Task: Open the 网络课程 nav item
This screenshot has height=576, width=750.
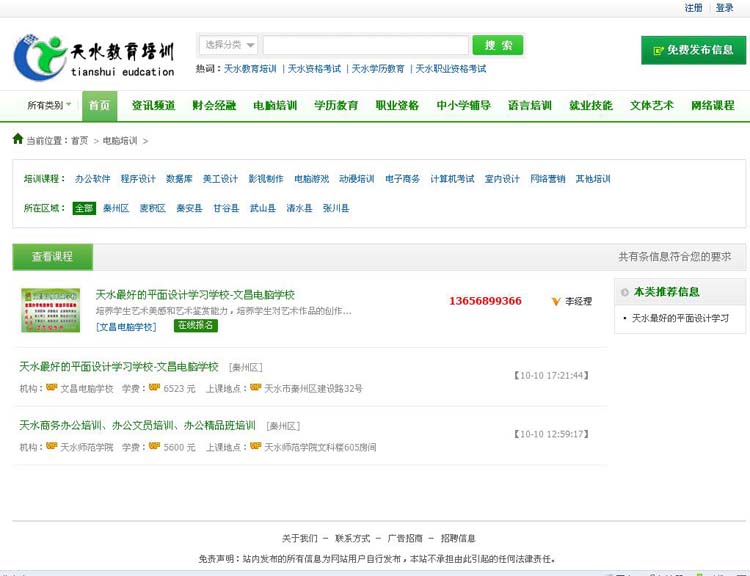Action: (x=713, y=106)
